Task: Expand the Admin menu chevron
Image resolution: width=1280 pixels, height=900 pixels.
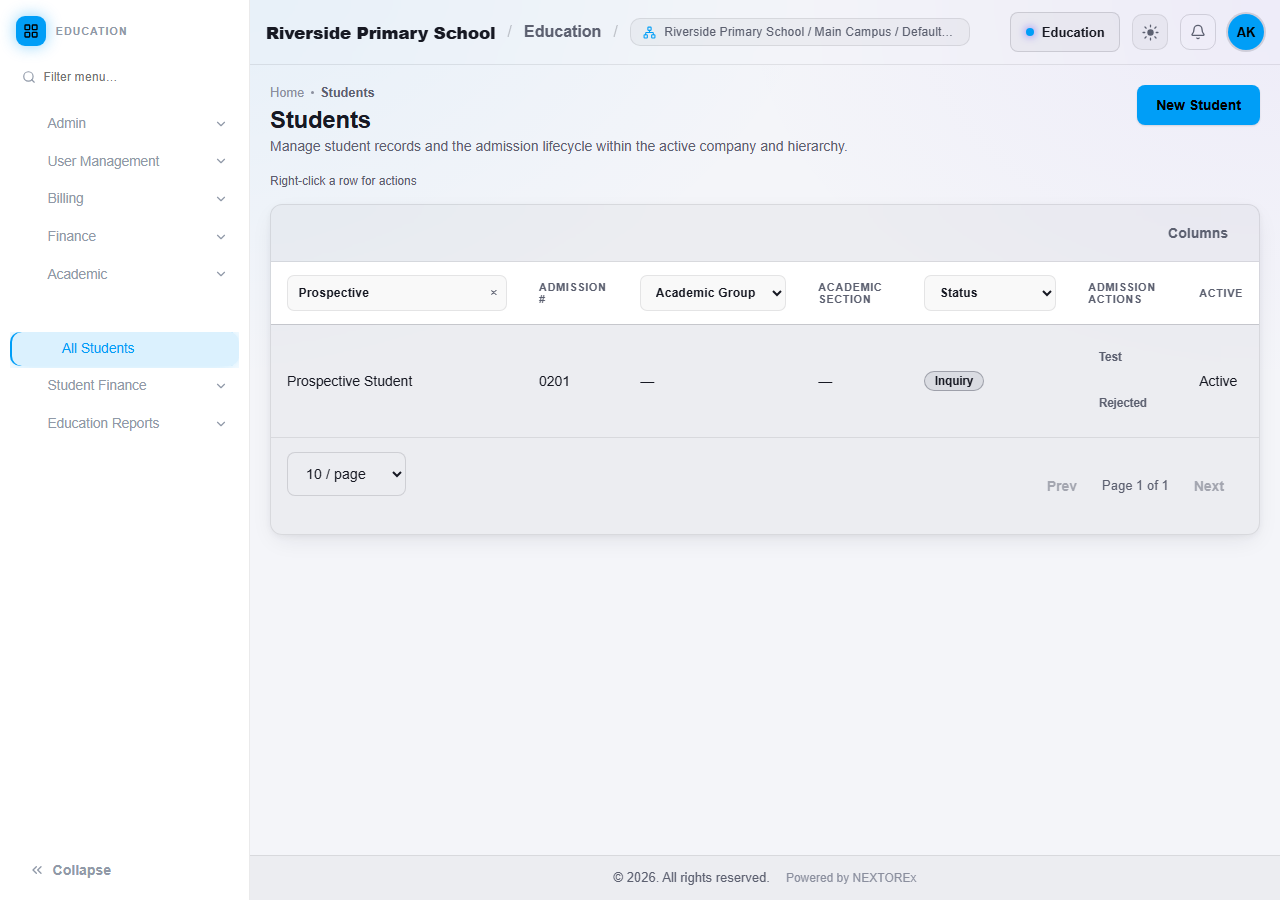Action: [x=221, y=124]
